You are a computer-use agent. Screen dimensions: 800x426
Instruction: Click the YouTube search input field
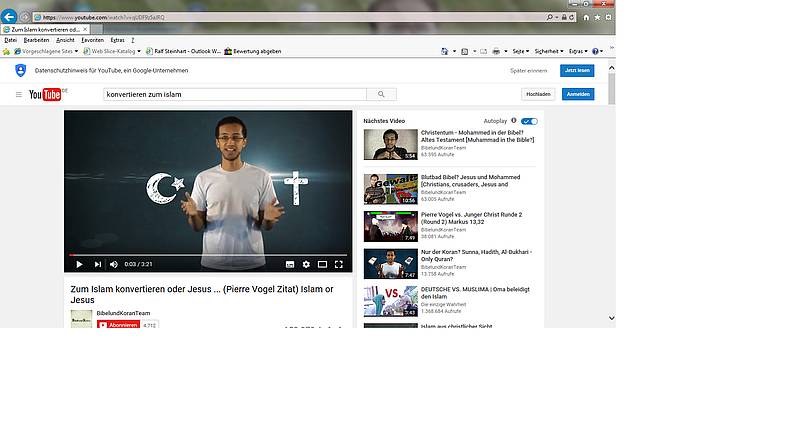point(235,94)
